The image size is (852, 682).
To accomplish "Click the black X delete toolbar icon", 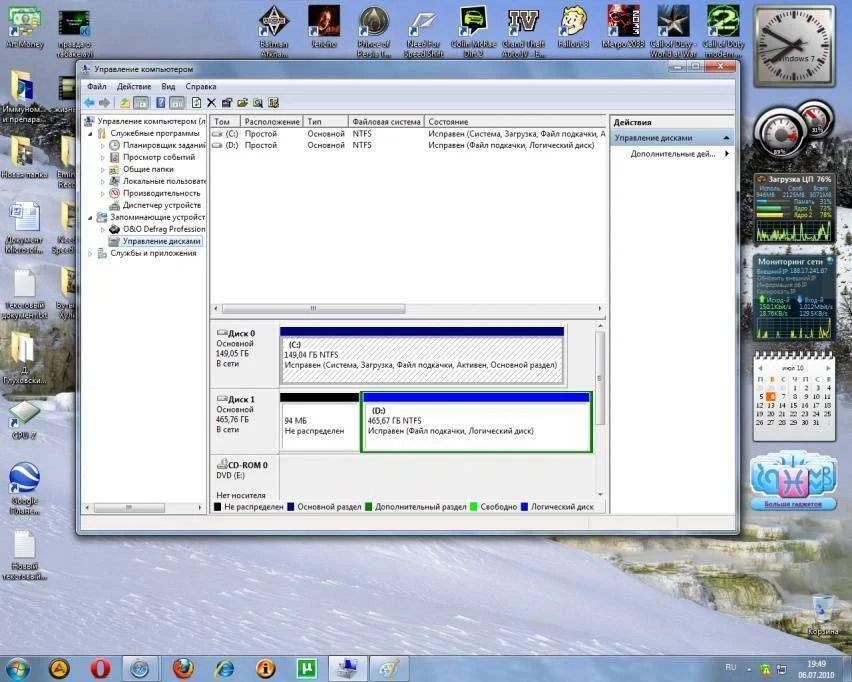I will click(x=211, y=103).
